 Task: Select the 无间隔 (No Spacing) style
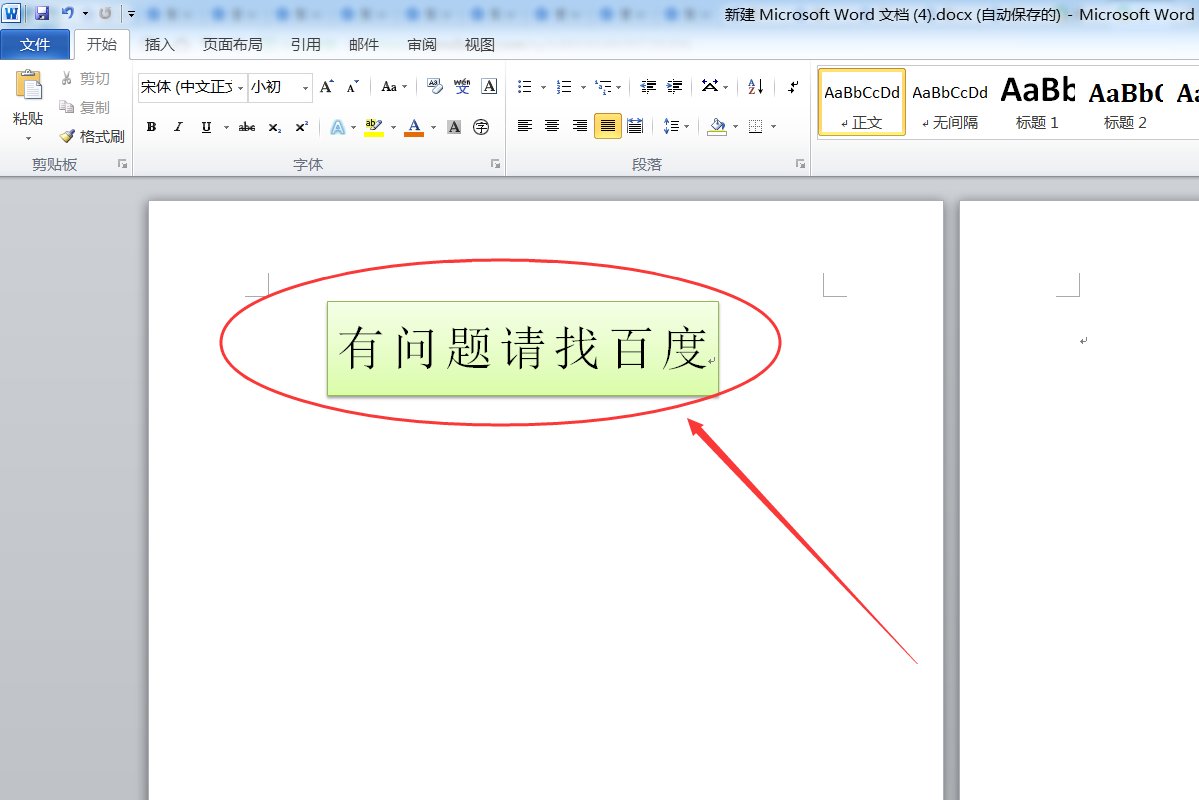point(950,102)
